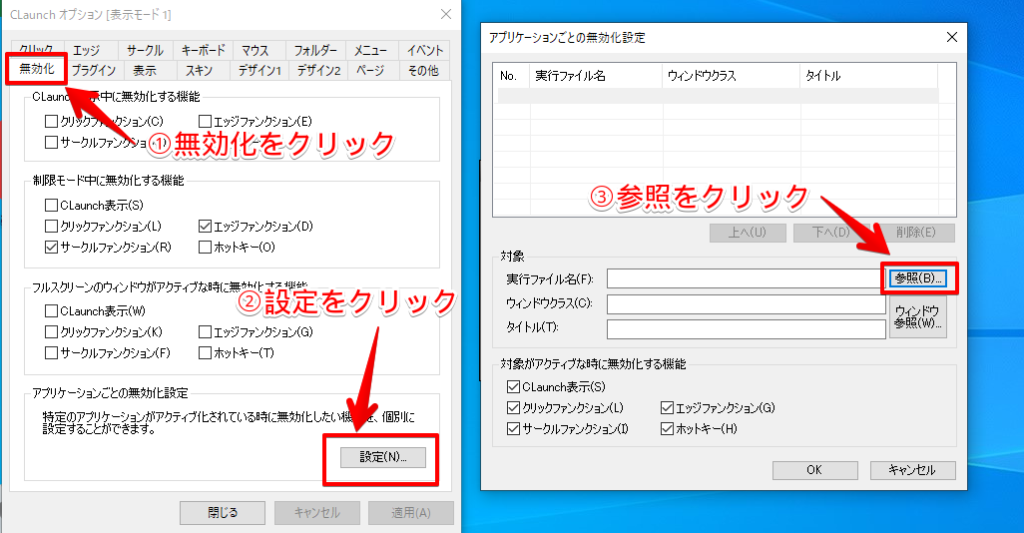This screenshot has height=533, width=1024.
Task: Click the ウィンドウクラス column header
Action: (731, 76)
